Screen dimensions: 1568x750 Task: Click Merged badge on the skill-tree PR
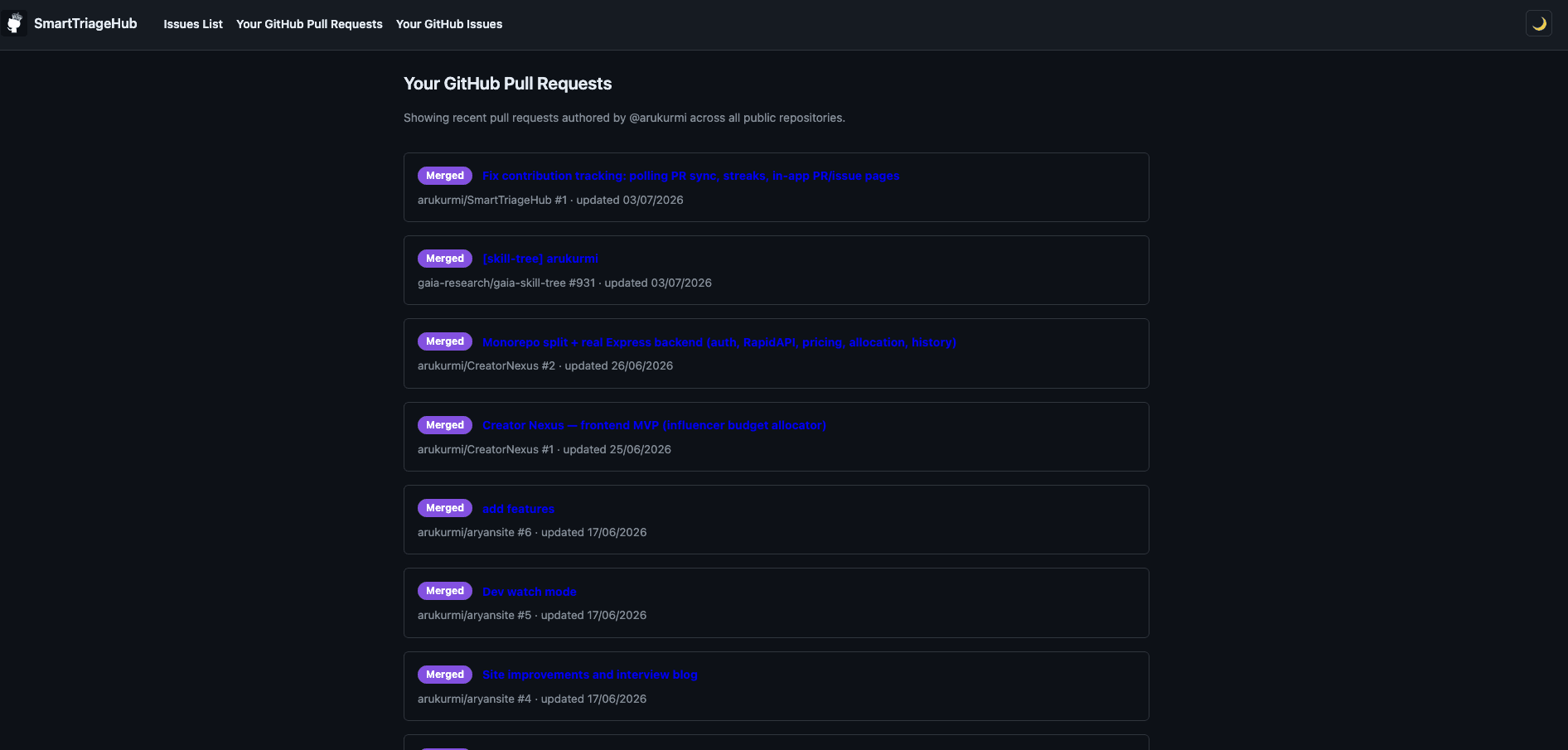click(x=445, y=259)
